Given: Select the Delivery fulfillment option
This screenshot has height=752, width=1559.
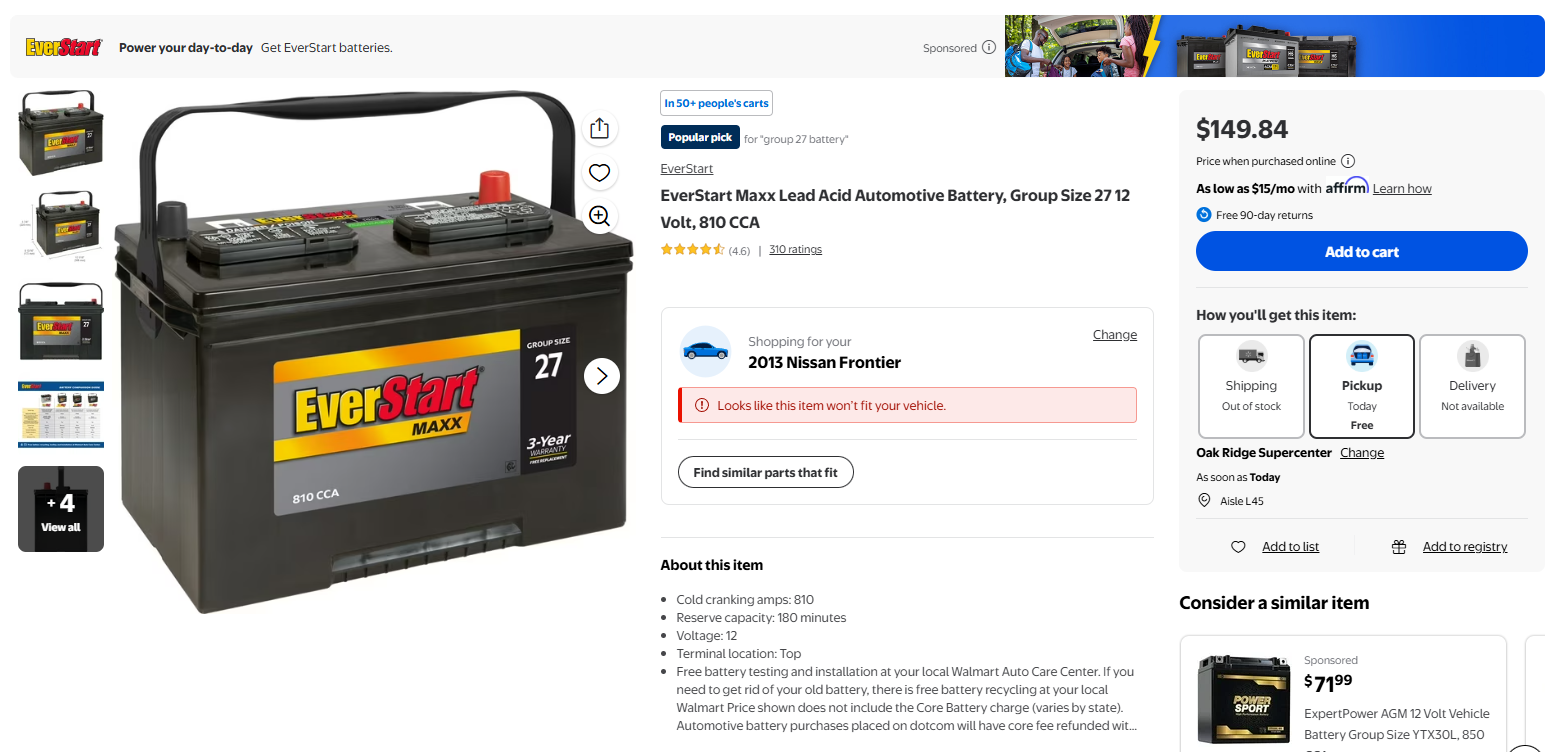Looking at the screenshot, I should click(x=1472, y=386).
